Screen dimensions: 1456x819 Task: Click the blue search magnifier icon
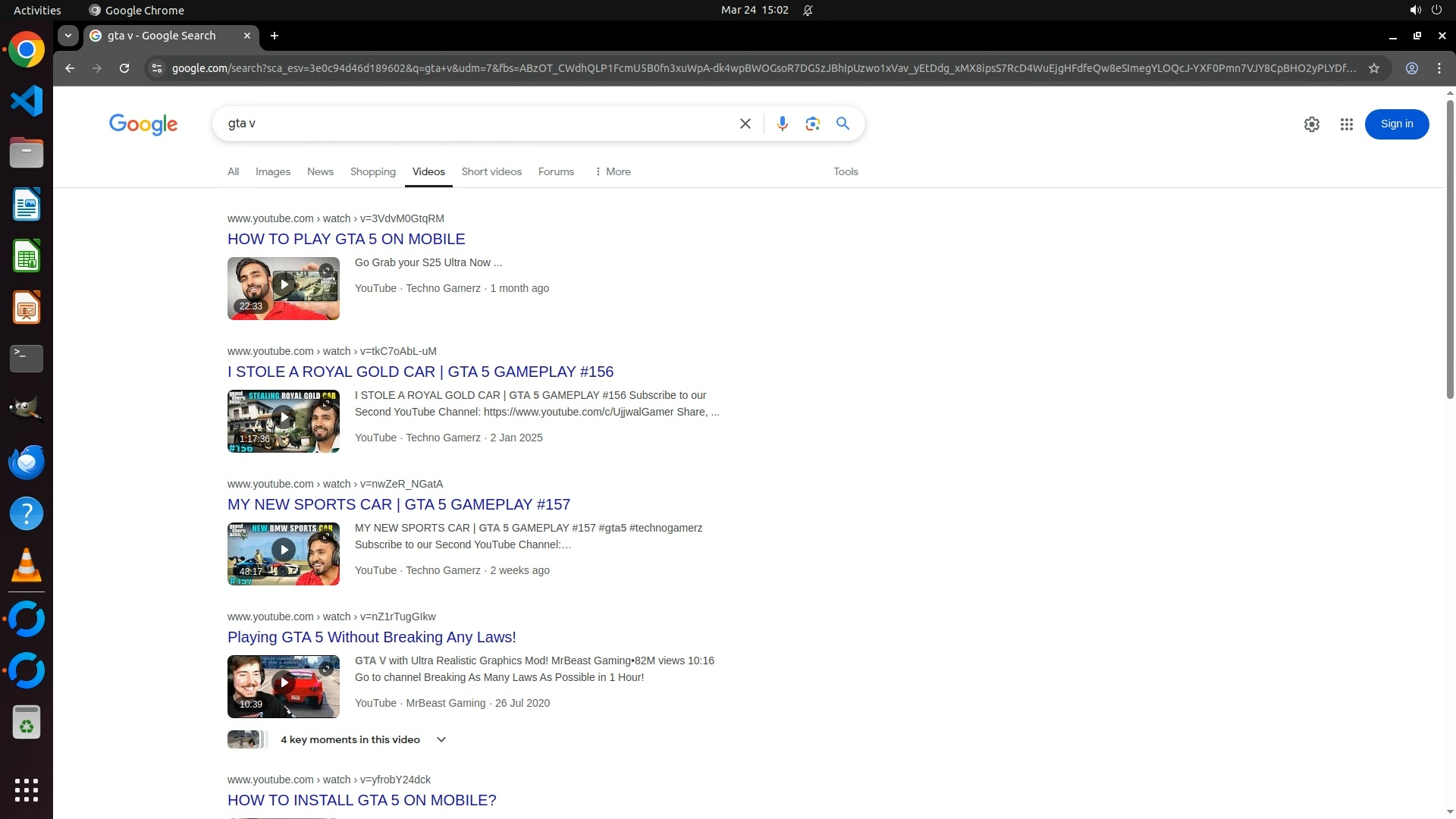[843, 124]
